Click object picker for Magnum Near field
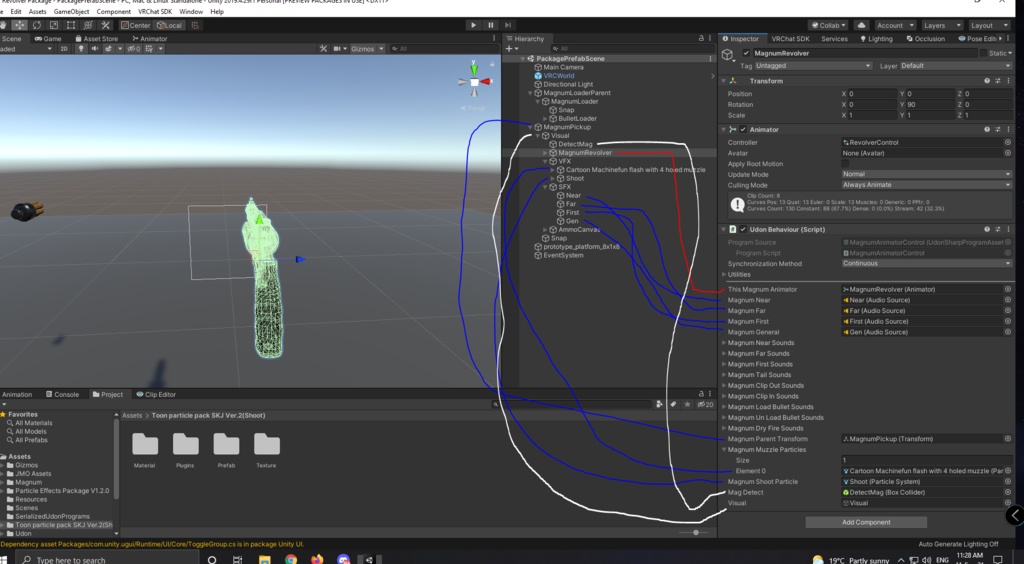Viewport: 1024px width, 564px height. point(1008,300)
